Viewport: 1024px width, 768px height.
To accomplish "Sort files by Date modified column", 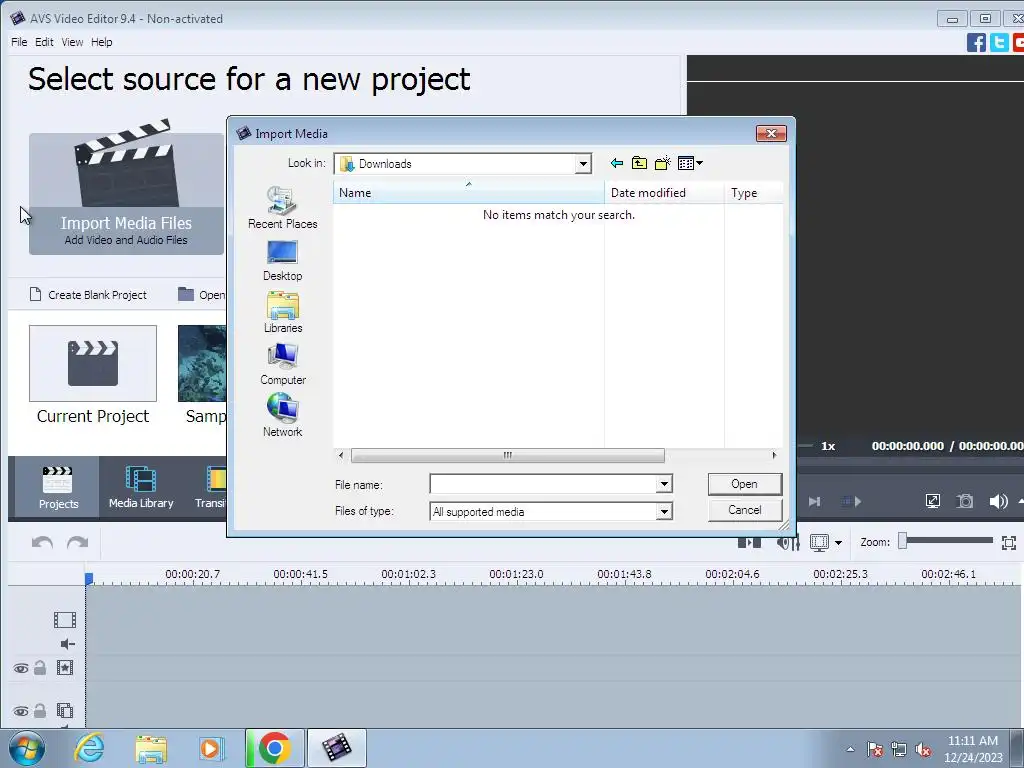I will (x=664, y=193).
